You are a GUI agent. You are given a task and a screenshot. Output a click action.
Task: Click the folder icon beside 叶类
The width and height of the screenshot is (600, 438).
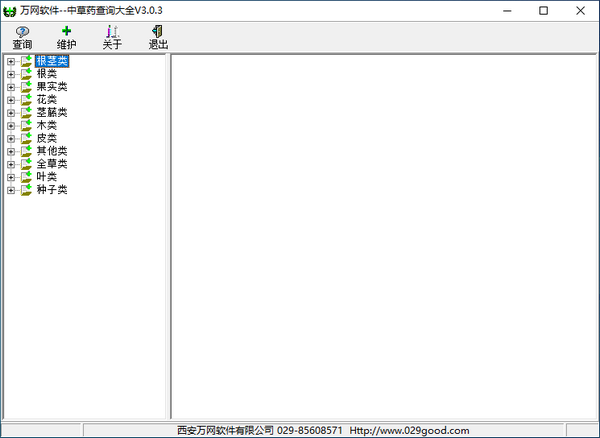26,177
